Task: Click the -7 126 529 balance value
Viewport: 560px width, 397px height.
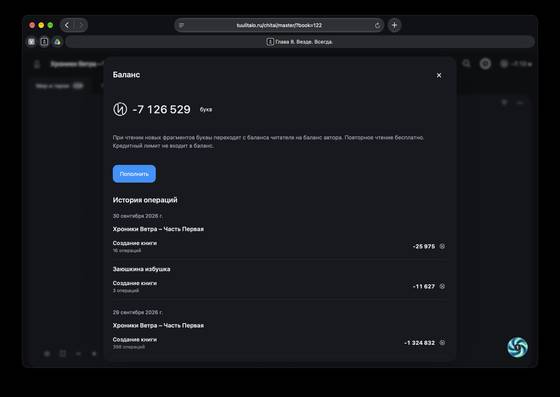Action: 161,109
